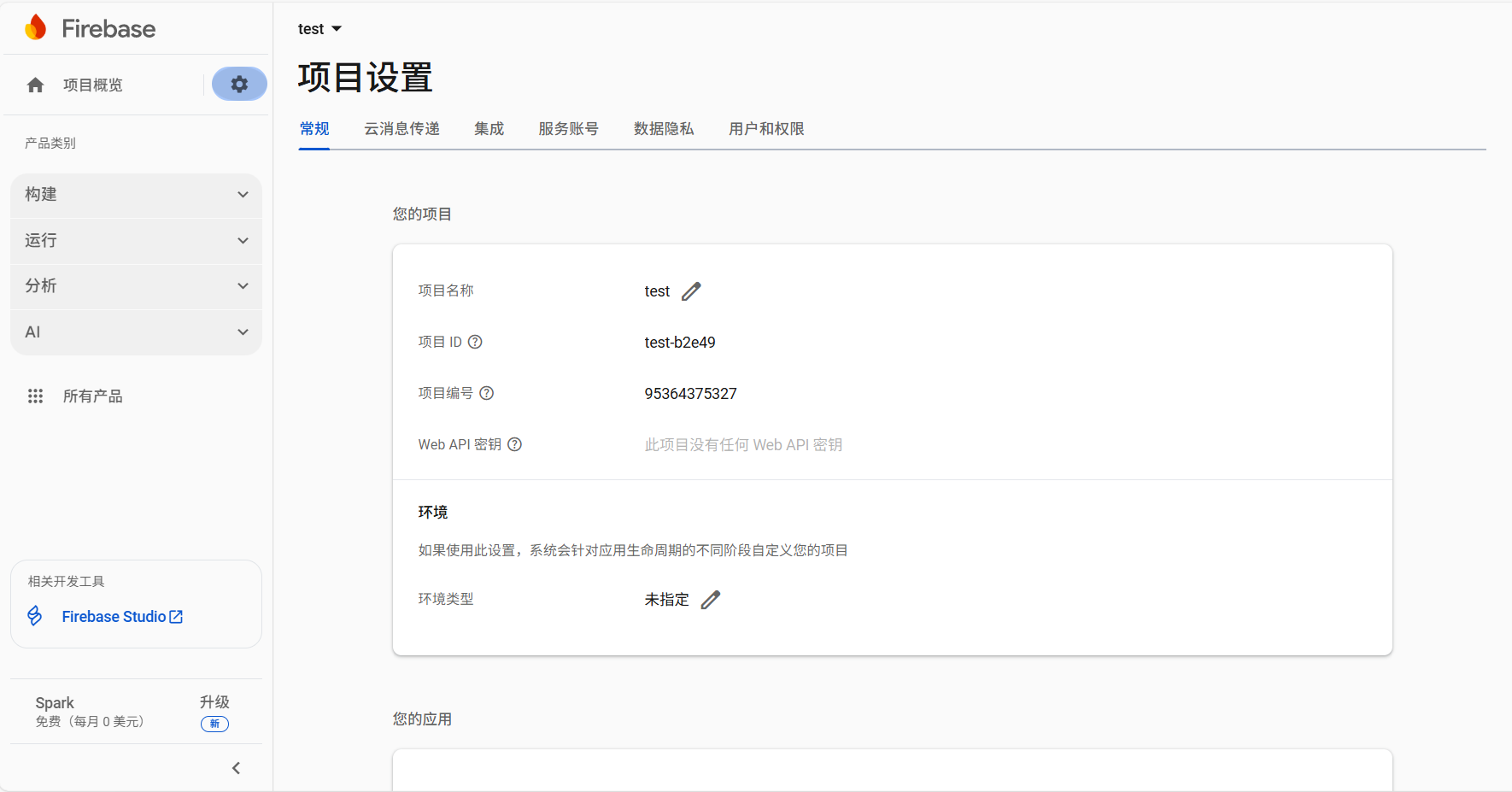Screen dimensions: 1512x792
Task: Edit 环境类型 with the pencil icon
Action: tap(711, 599)
